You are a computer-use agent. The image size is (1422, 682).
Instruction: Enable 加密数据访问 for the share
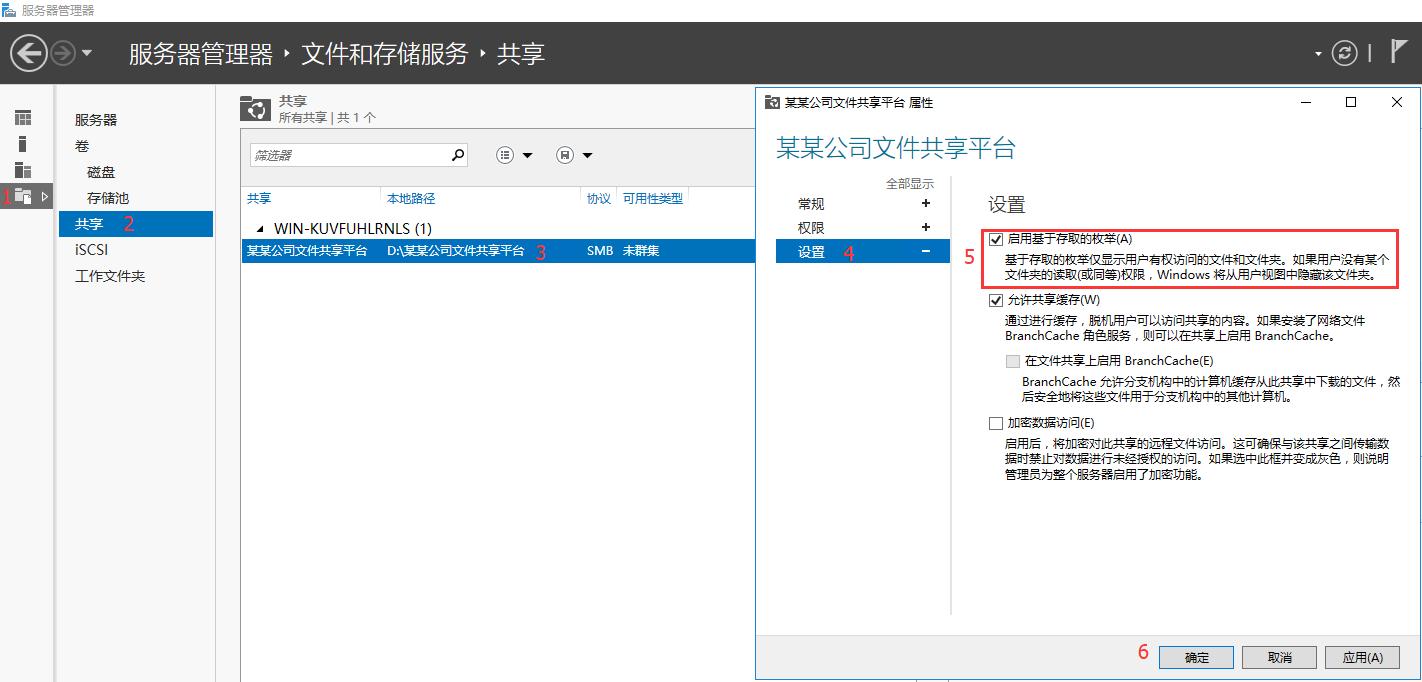tap(996, 422)
